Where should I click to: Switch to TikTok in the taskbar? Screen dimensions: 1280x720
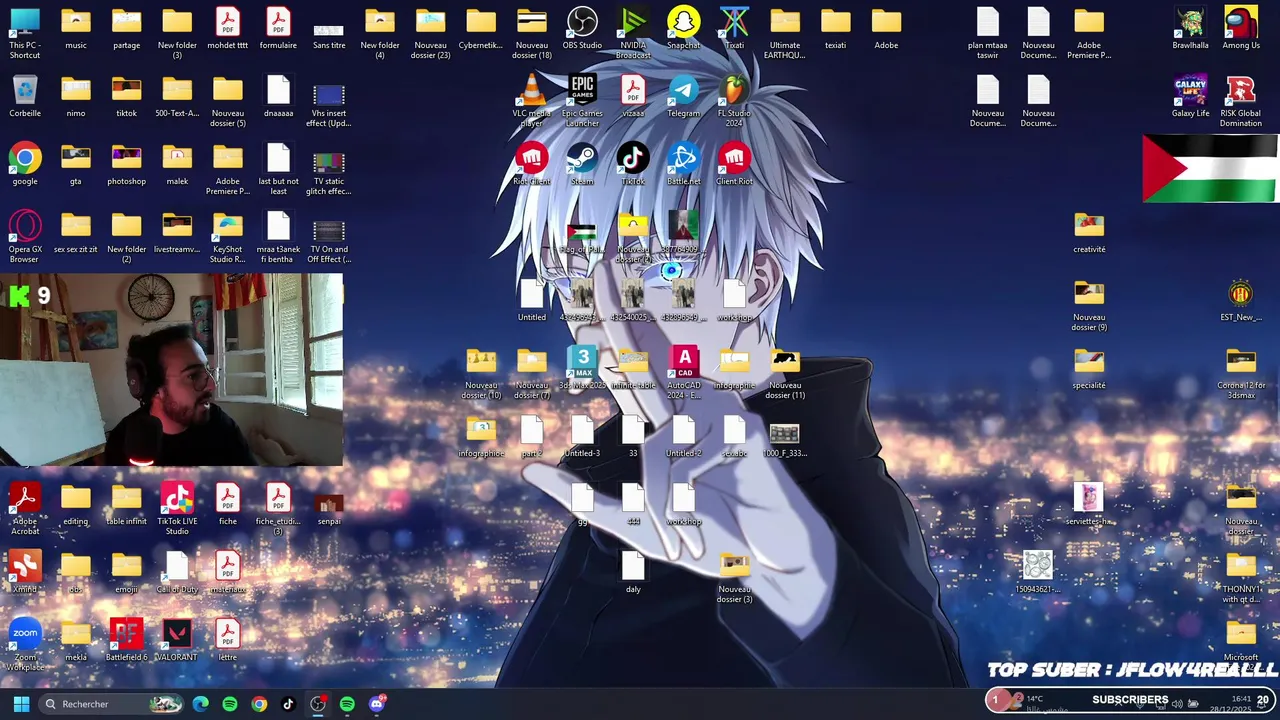[288, 704]
